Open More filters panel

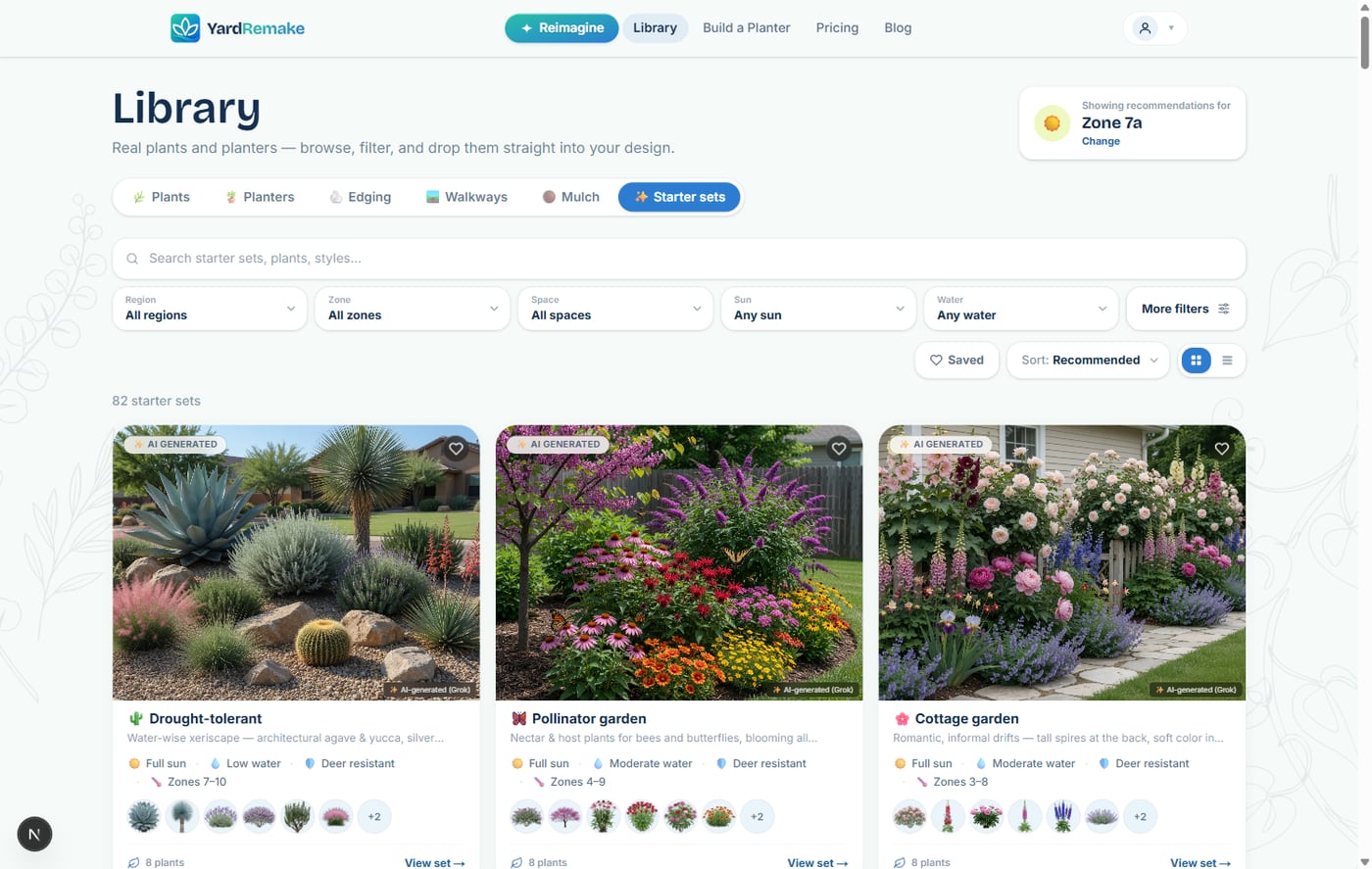[x=1186, y=309]
